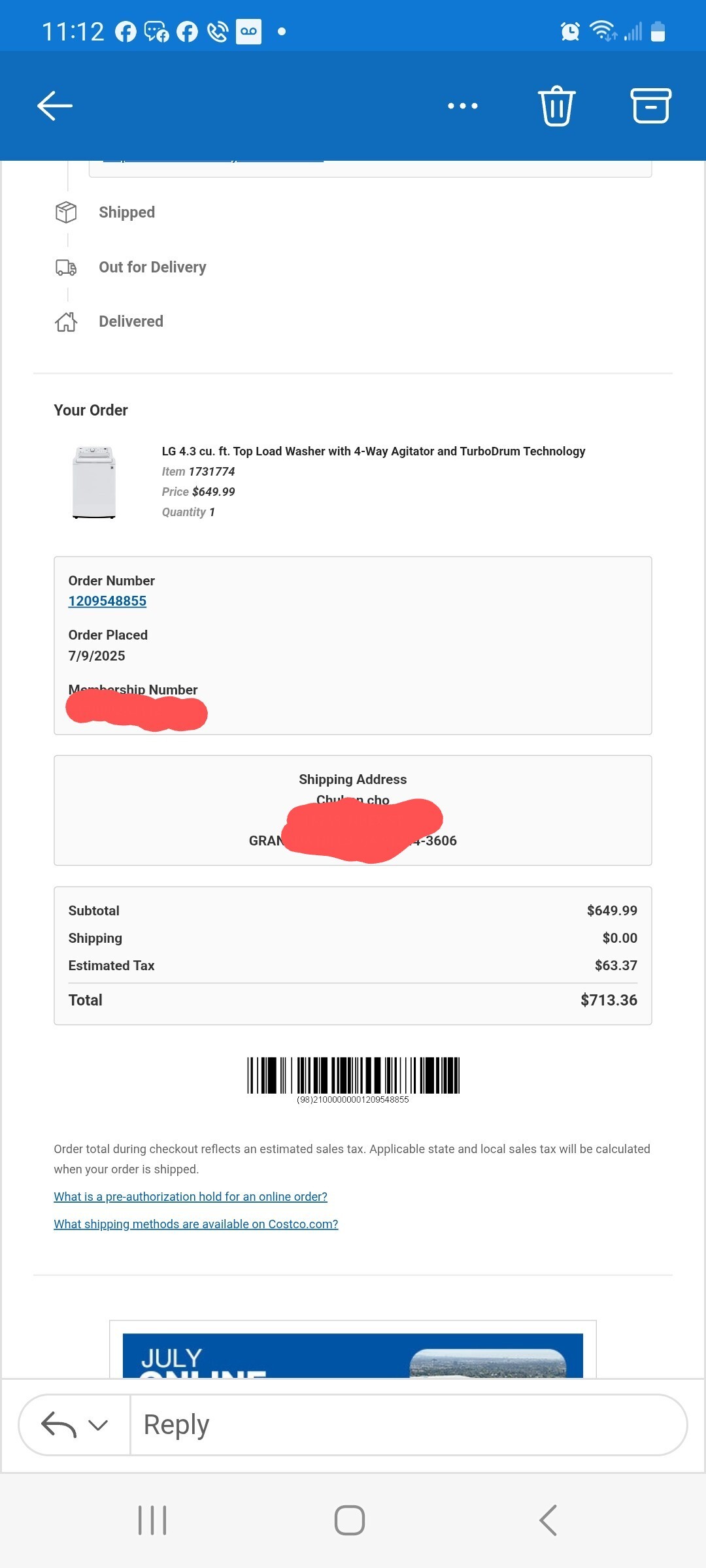Tap the Out for Delivery truck icon
Screen dimensions: 706x1568
point(66,267)
